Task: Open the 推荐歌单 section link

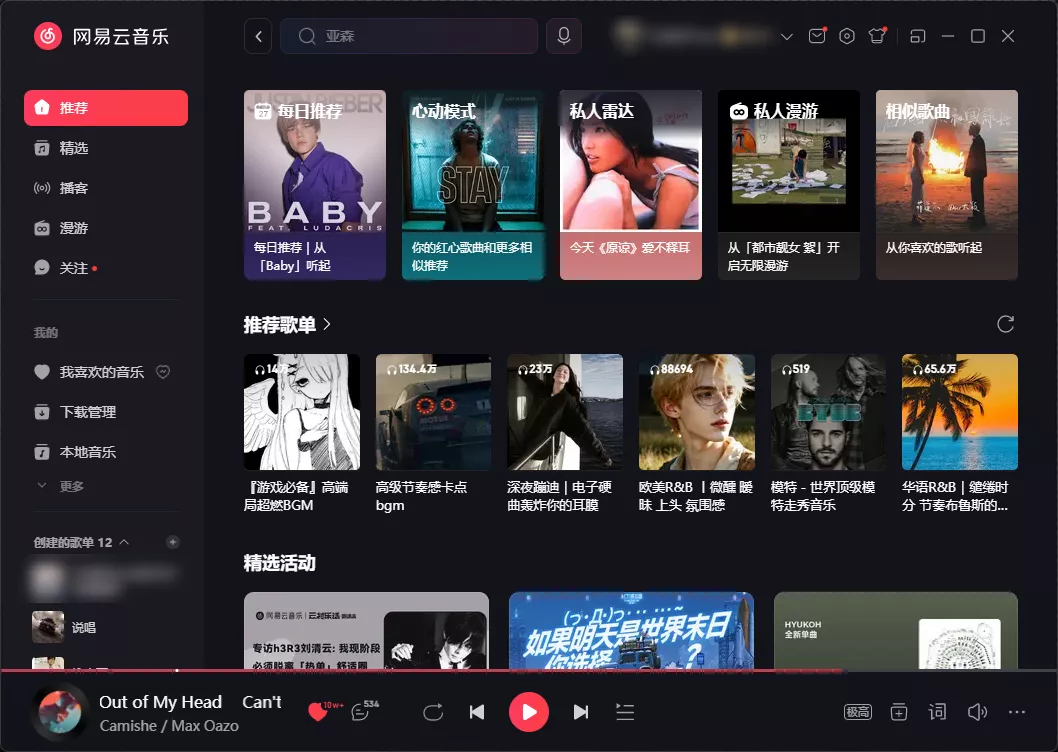Action: click(287, 325)
